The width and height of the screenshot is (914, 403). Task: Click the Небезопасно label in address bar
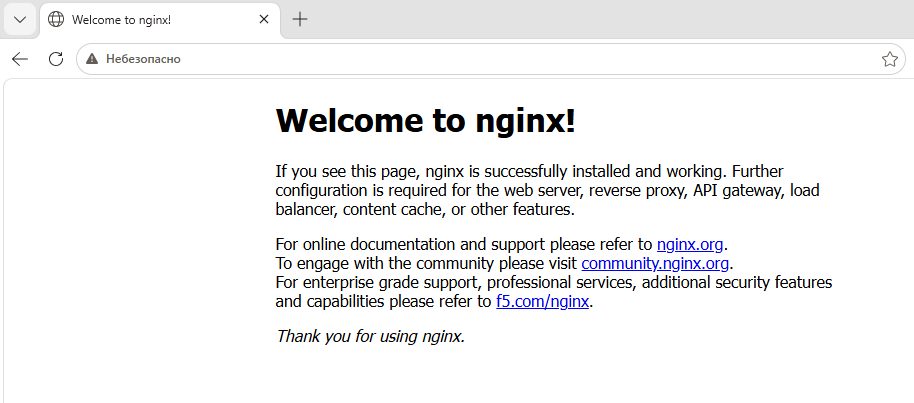click(143, 59)
